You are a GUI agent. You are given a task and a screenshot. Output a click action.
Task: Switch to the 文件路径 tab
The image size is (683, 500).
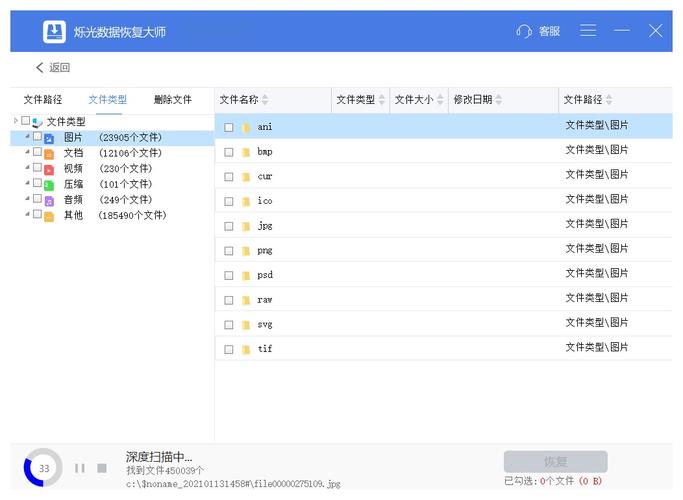click(43, 100)
